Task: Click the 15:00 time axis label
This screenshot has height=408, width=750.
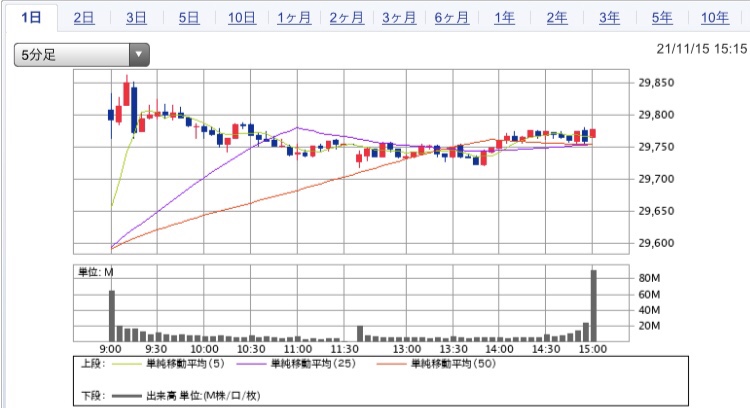Action: pos(593,349)
